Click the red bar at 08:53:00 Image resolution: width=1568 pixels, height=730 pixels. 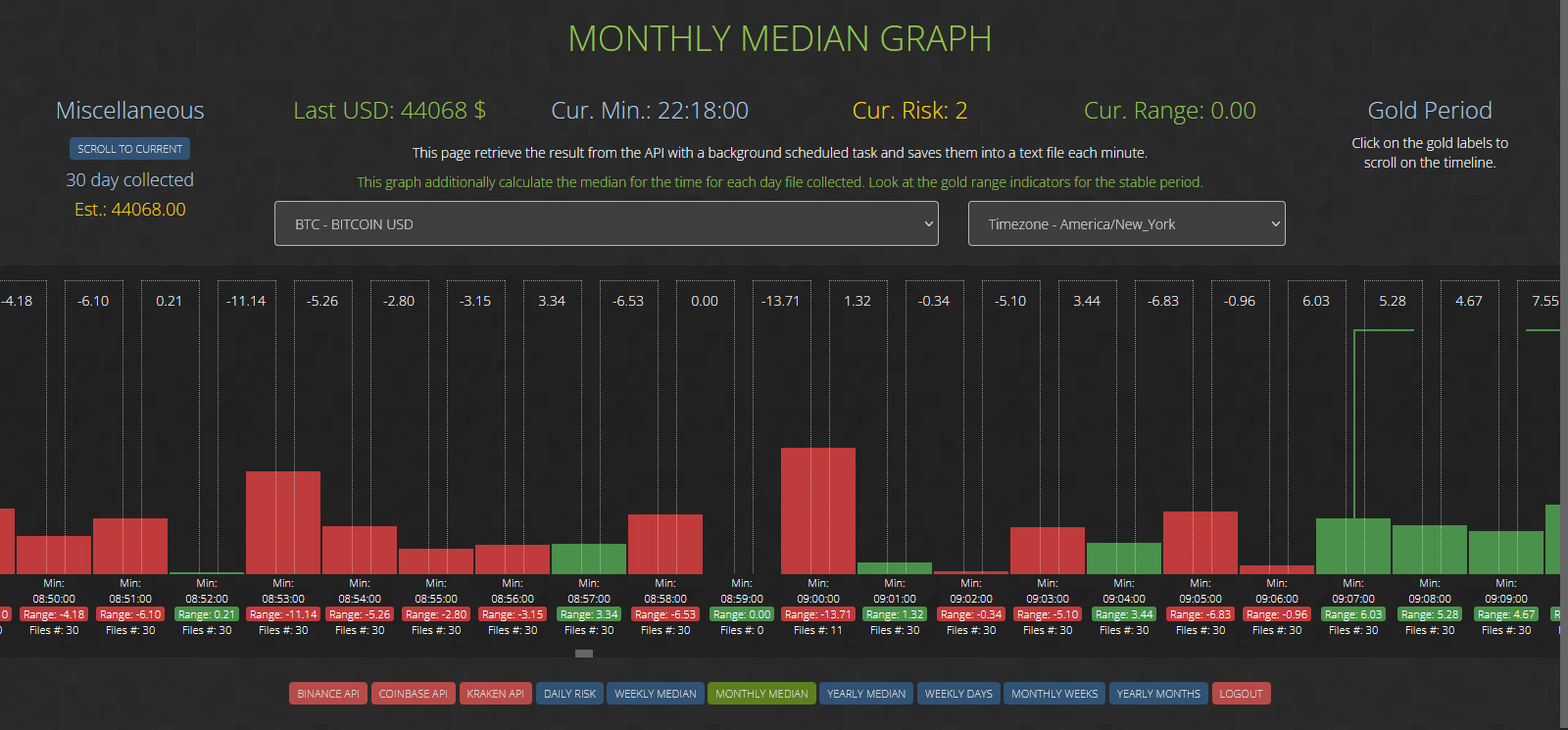pos(283,522)
